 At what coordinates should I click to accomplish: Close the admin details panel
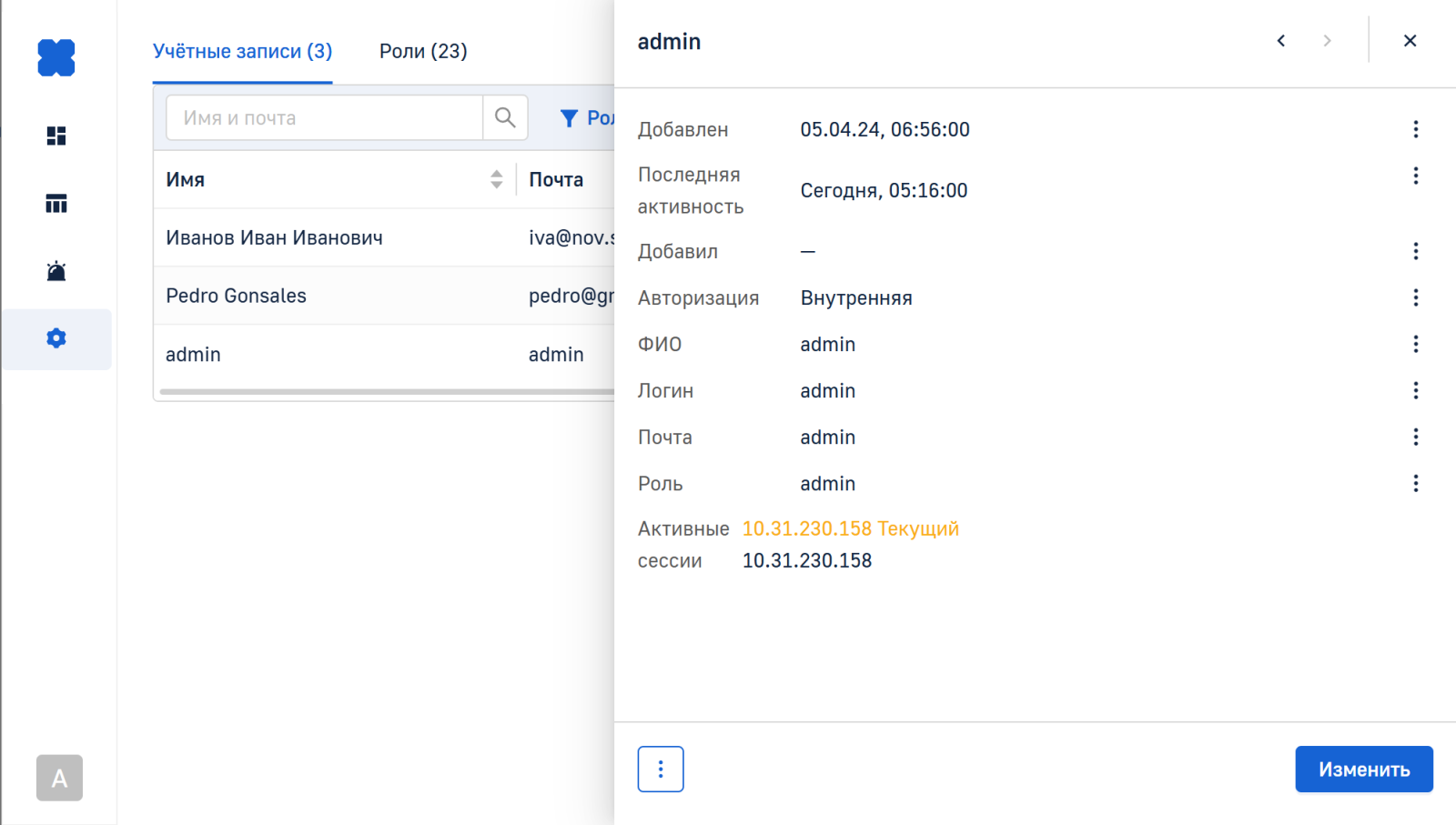tap(1410, 41)
